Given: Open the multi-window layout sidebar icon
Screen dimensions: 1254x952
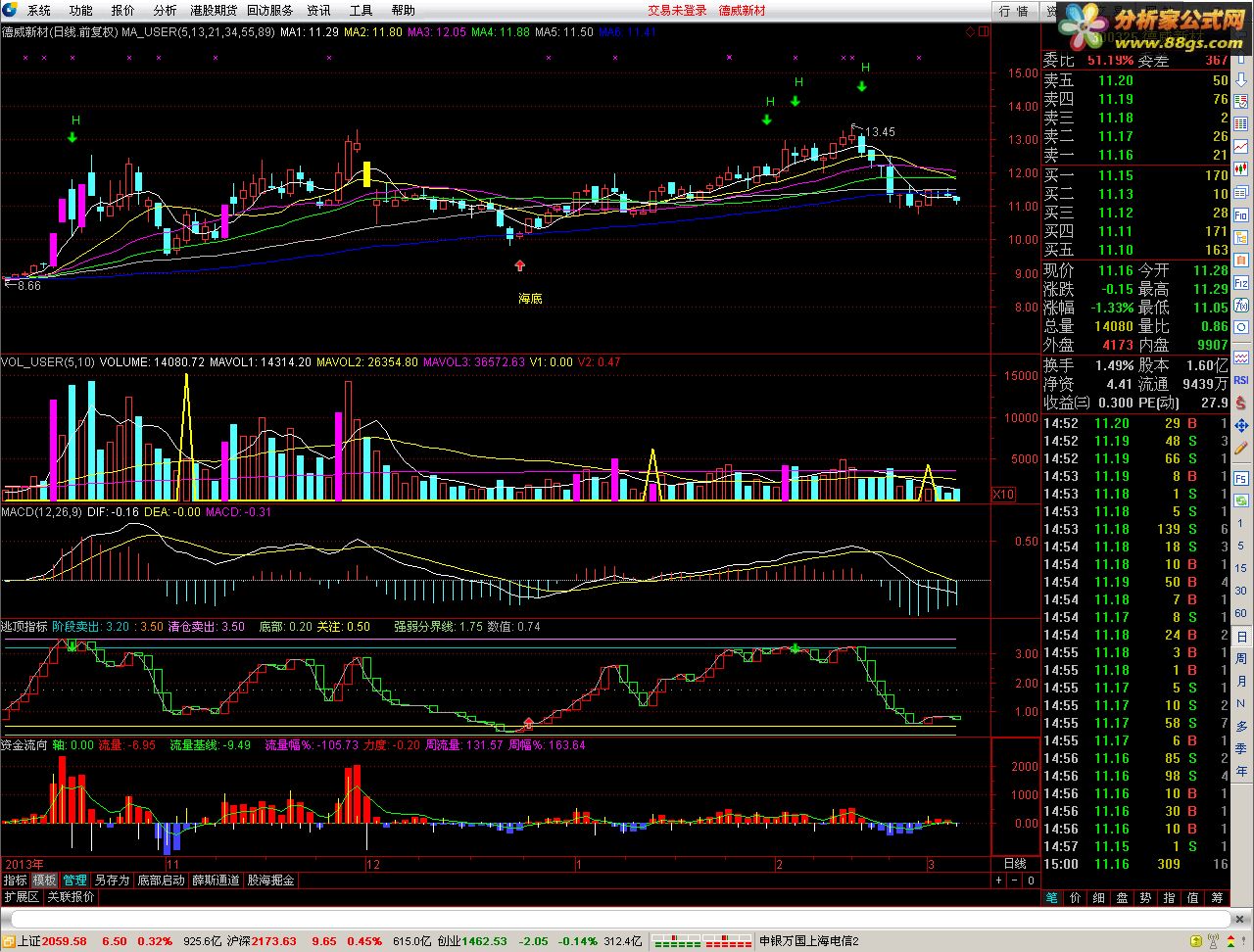Looking at the screenshot, I should [x=1241, y=191].
